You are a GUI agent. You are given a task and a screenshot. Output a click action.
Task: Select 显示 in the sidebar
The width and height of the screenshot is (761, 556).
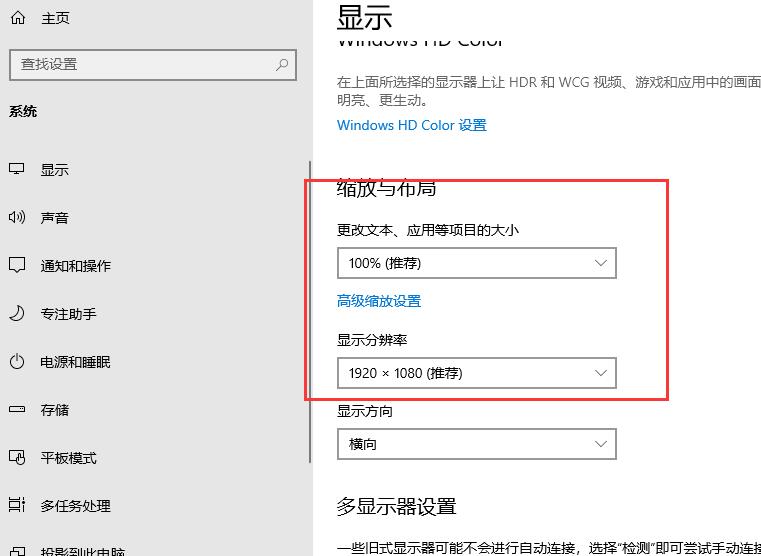pyautogui.click(x=54, y=170)
